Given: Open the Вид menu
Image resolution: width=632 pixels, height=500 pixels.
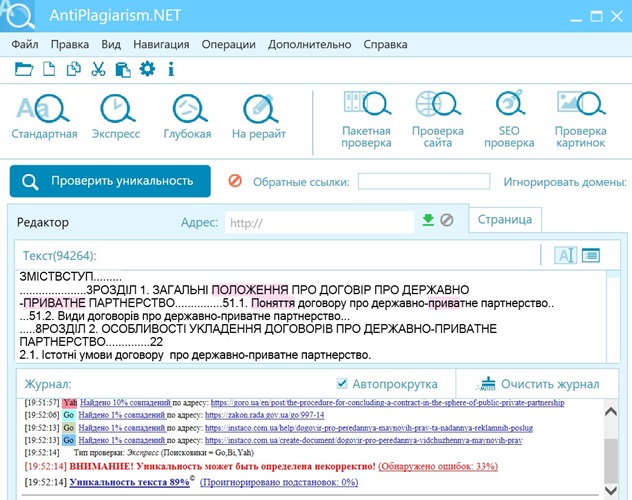Looking at the screenshot, I should [x=111, y=44].
